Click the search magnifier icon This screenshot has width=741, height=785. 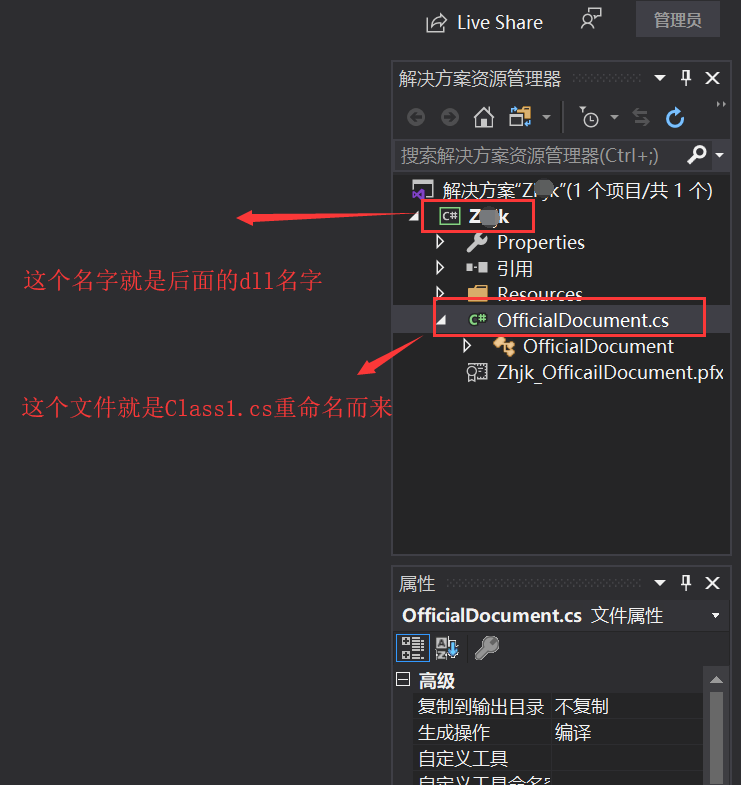[696, 155]
